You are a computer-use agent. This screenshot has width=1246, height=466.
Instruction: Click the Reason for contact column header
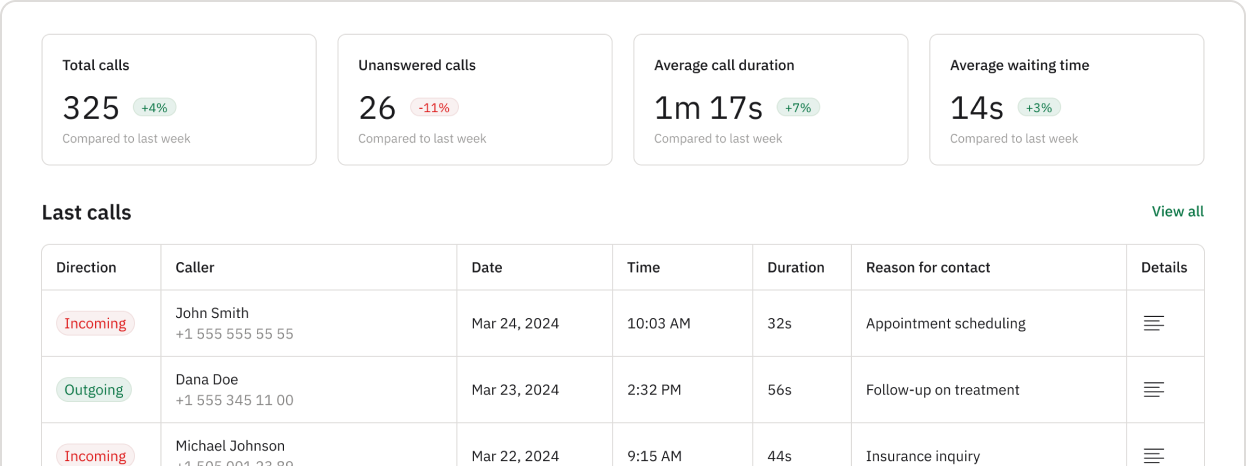(x=928, y=267)
